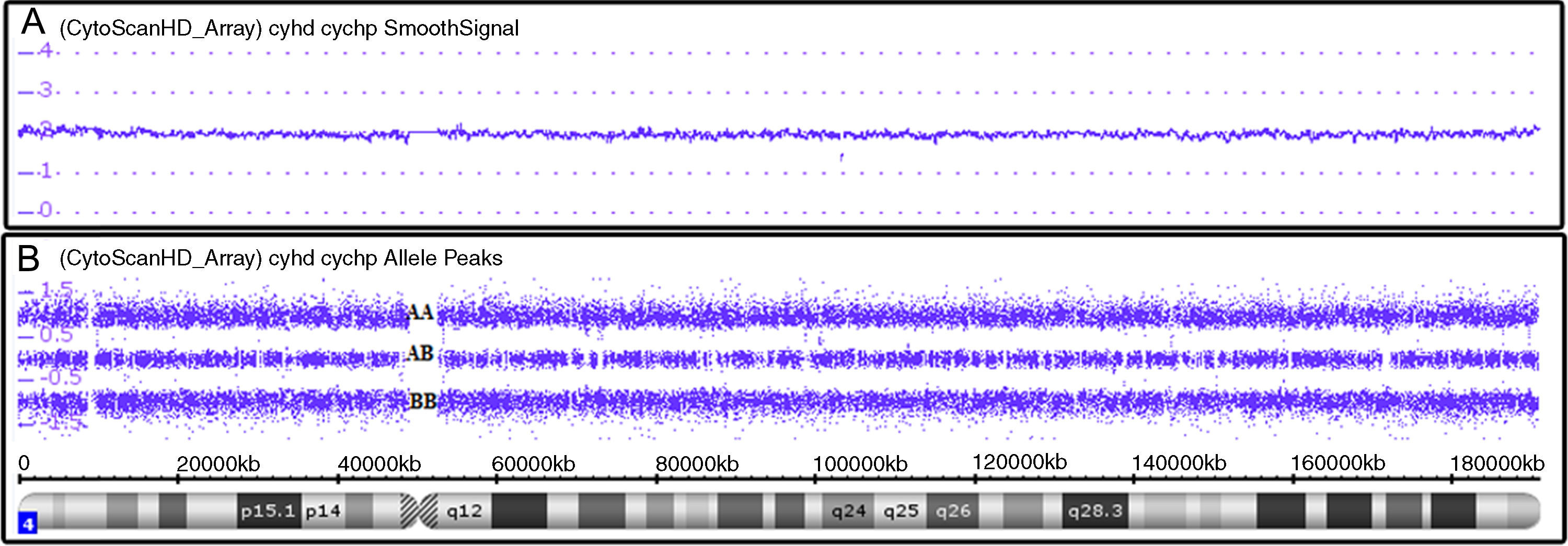This screenshot has height=546, width=1568.
Task: Click the AA genotype cluster label
Action: pos(419,312)
